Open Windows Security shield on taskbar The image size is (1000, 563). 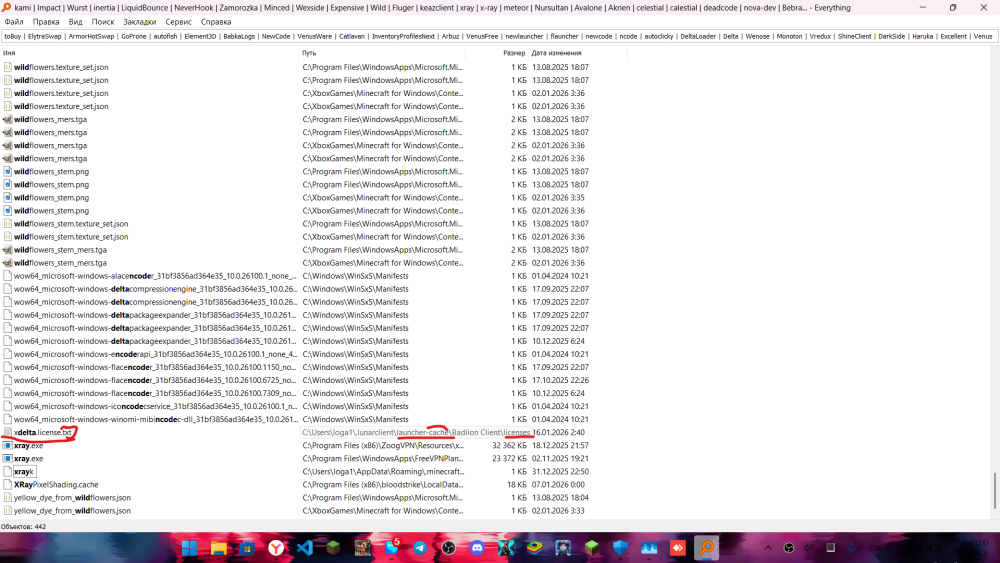pyautogui.click(x=621, y=548)
